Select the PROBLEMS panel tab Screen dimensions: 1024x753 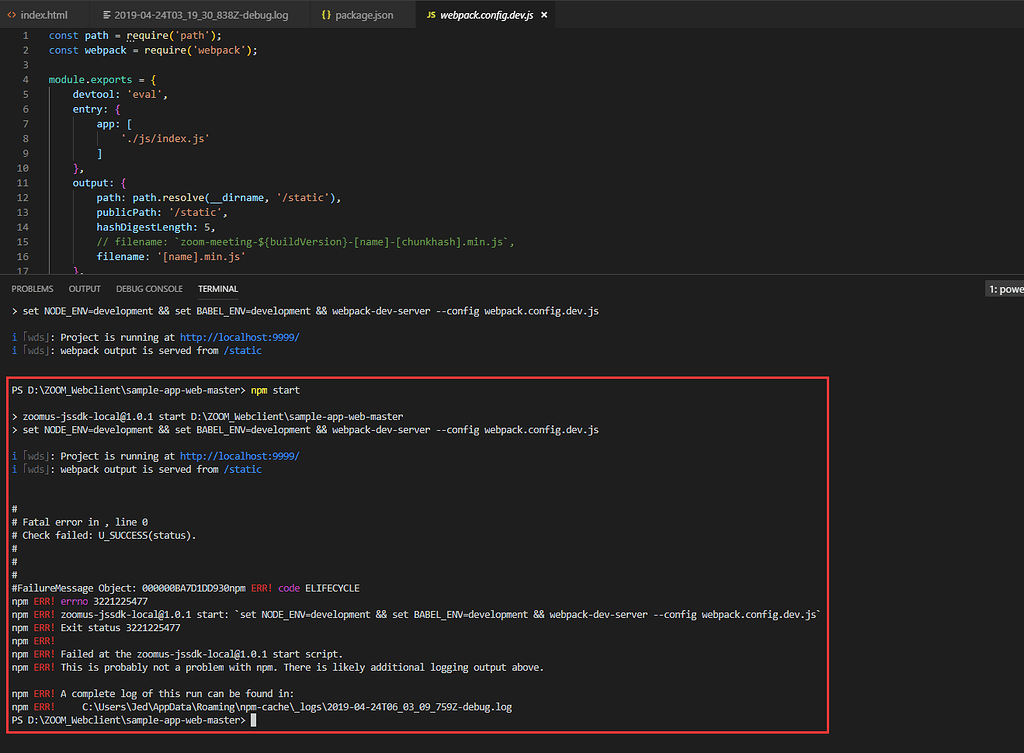click(32, 288)
